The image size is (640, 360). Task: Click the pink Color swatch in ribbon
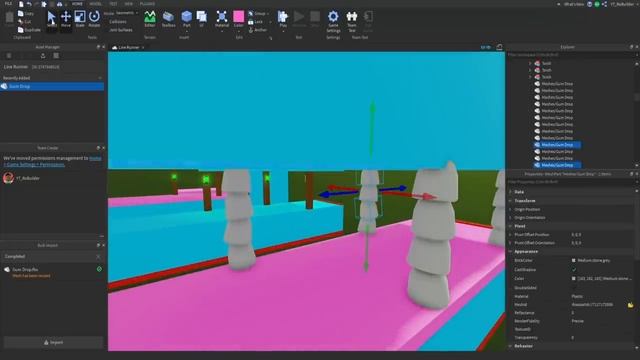pyautogui.click(x=239, y=17)
